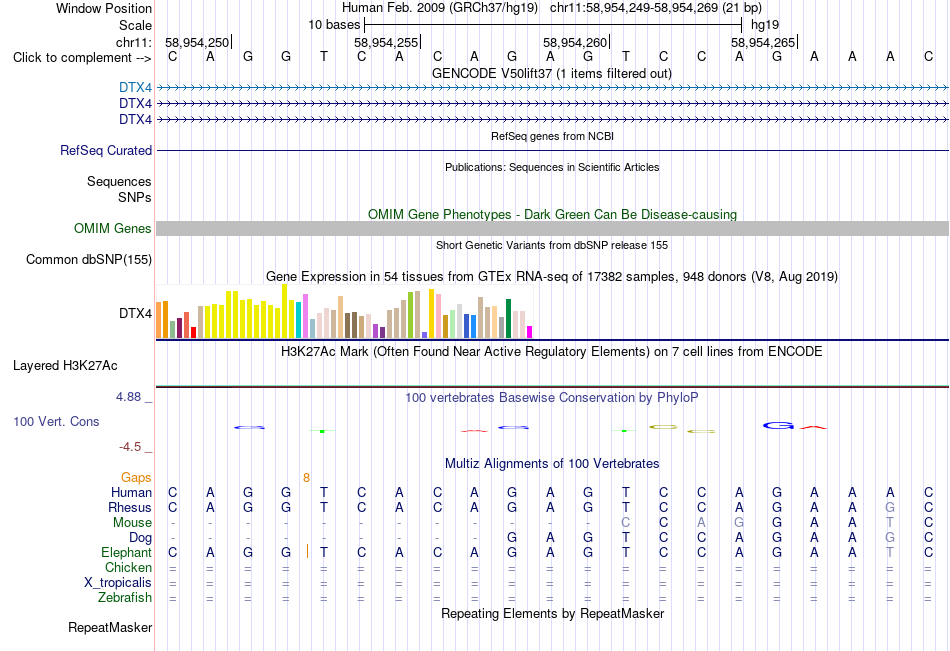Click the hg19 label beside scale bar
Viewport: 950px width, 651px height.
click(x=765, y=25)
